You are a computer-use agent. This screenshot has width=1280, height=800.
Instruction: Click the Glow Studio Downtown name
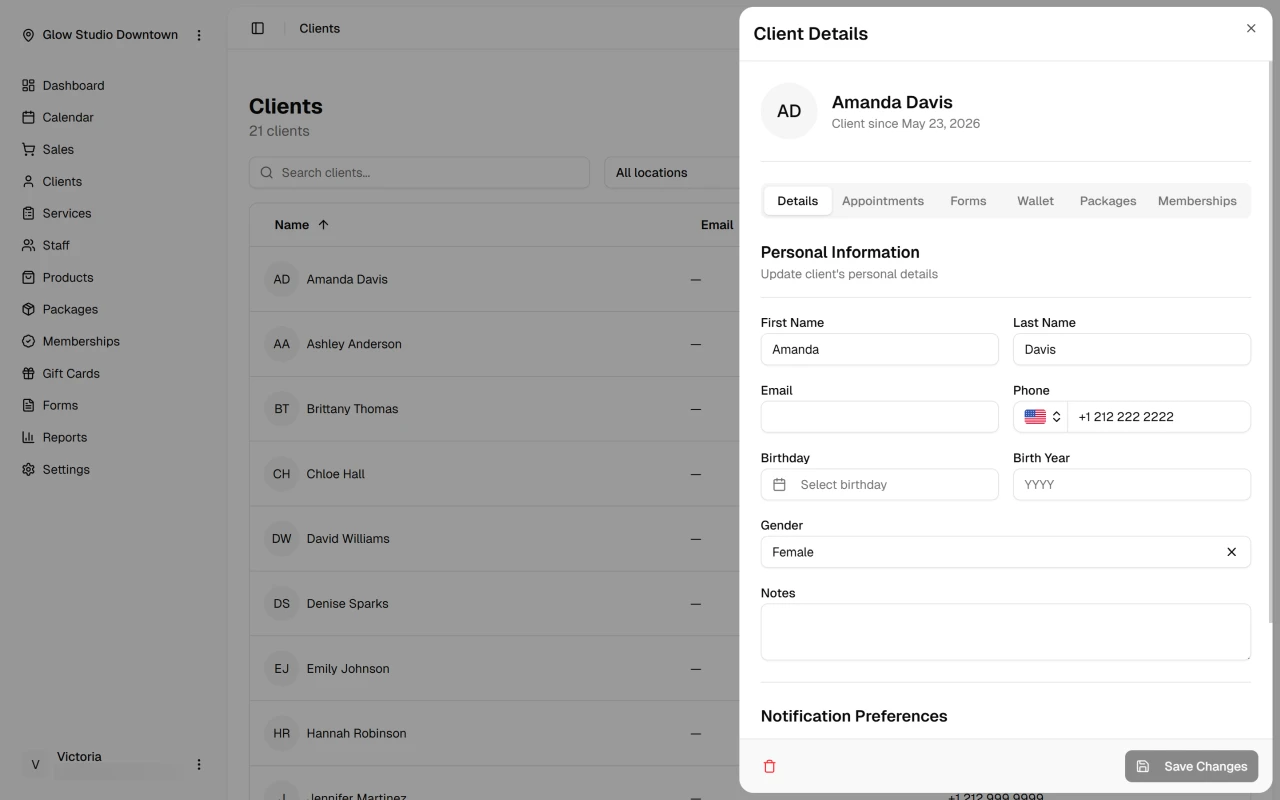[110, 35]
